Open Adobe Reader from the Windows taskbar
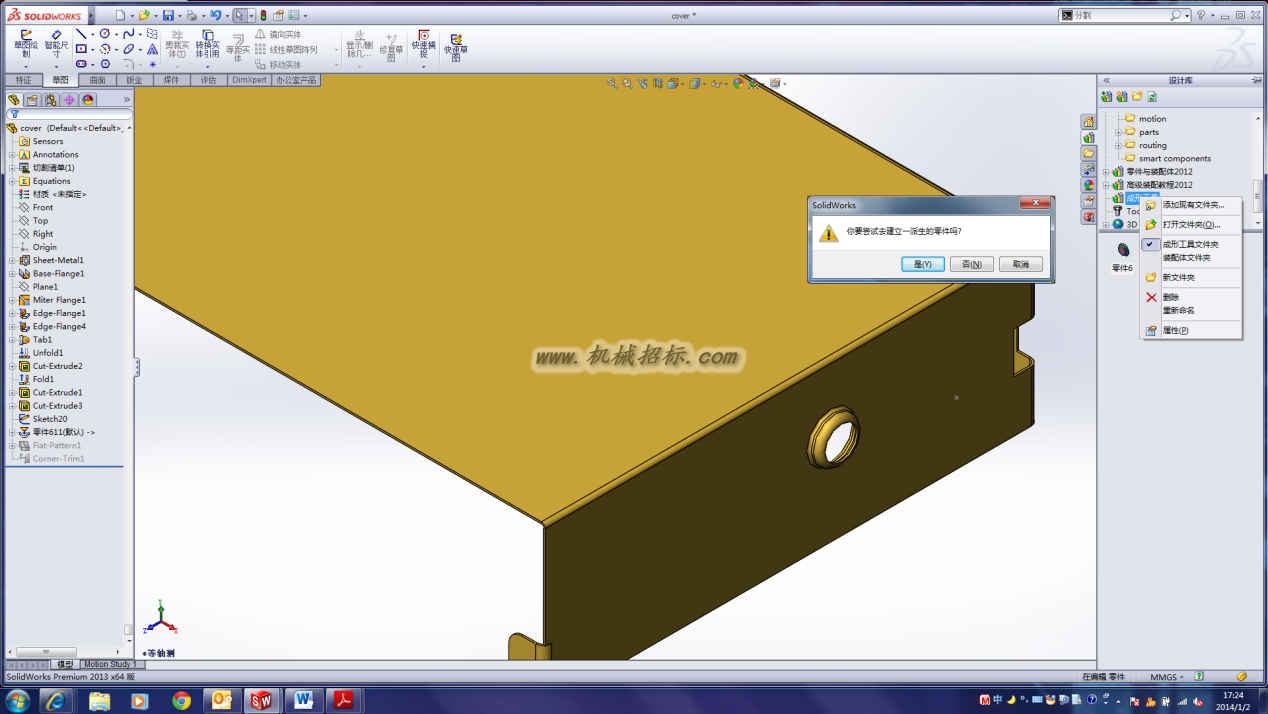Image resolution: width=1268 pixels, height=714 pixels. point(343,700)
